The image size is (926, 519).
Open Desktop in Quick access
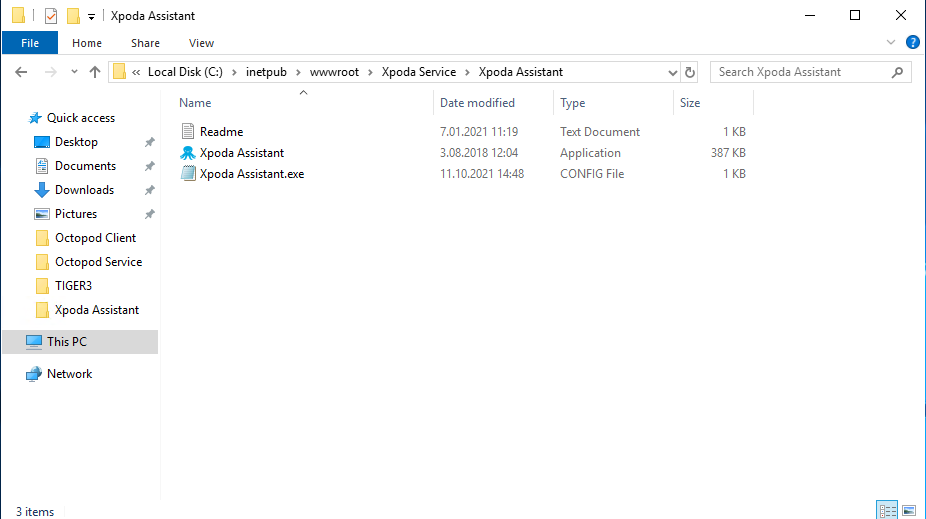76,142
